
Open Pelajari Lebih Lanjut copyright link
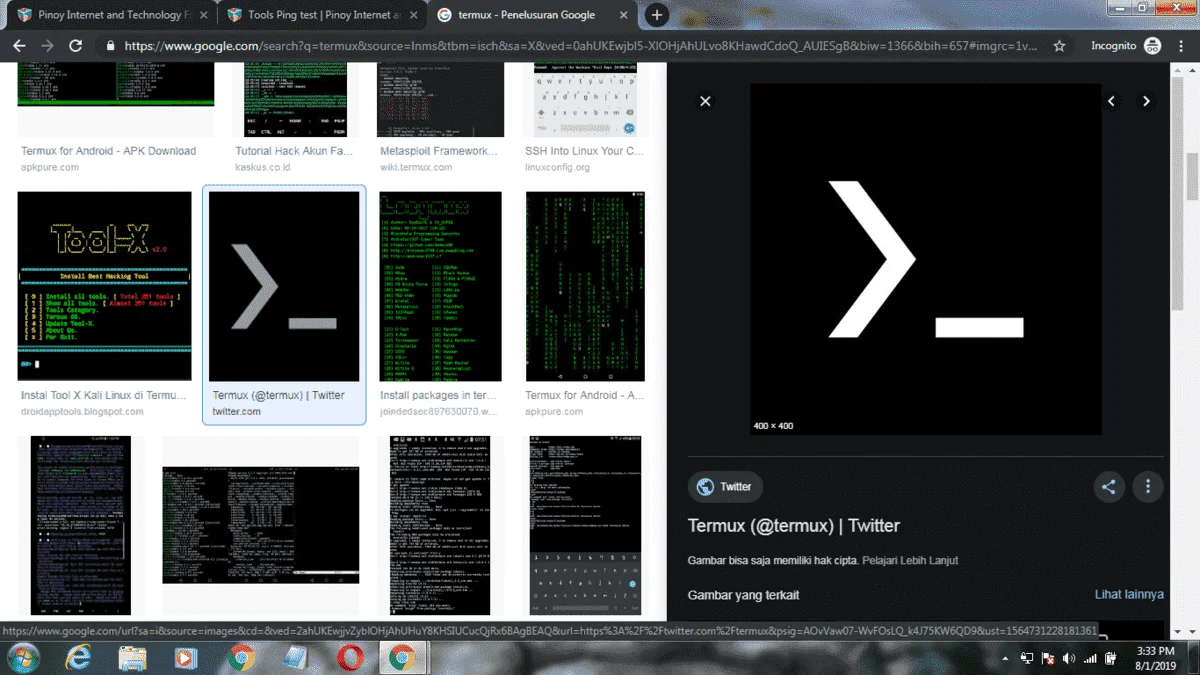(x=910, y=560)
